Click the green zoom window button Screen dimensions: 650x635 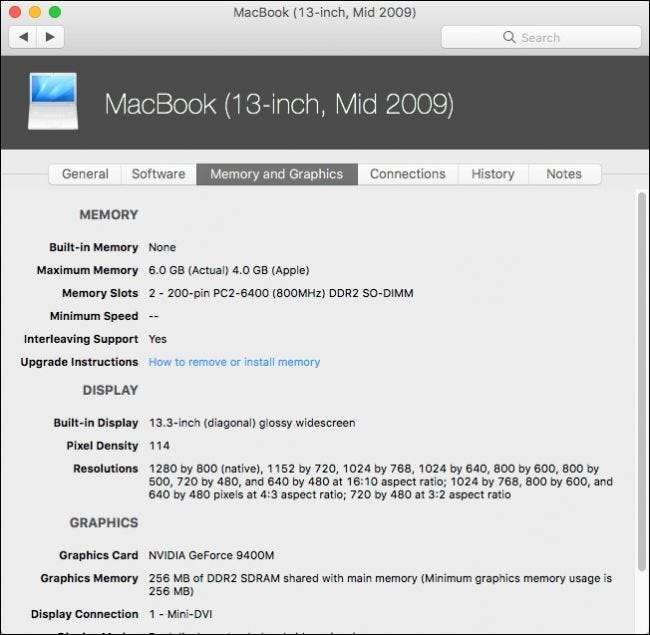coord(55,12)
